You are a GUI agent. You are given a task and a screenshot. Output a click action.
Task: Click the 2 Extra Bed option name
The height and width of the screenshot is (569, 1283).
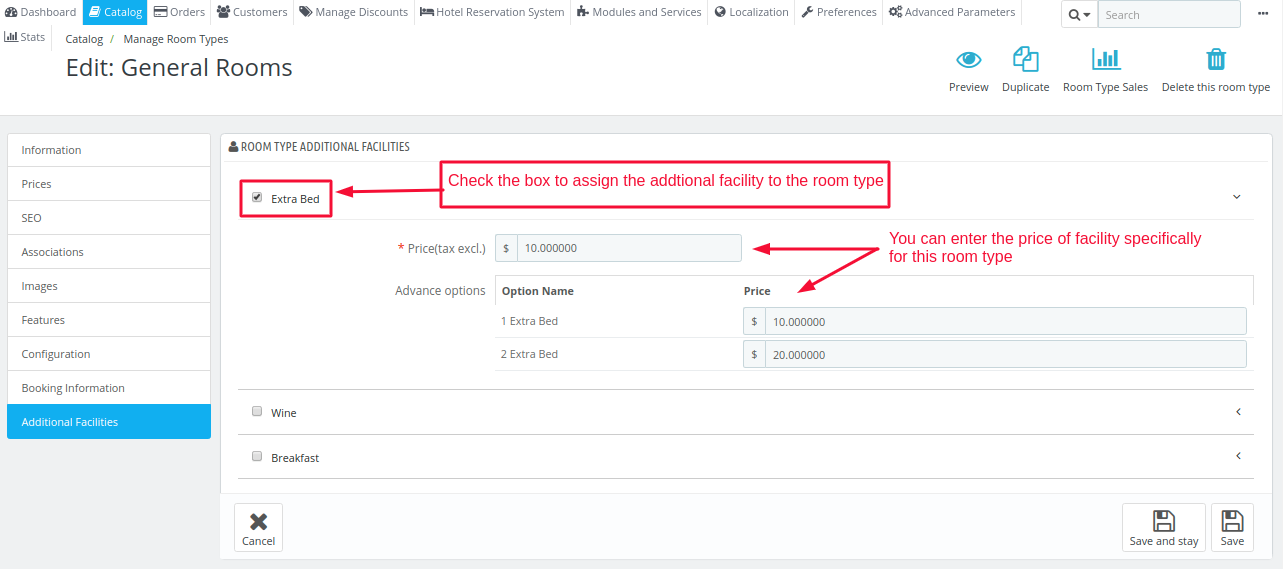pyautogui.click(x=530, y=354)
